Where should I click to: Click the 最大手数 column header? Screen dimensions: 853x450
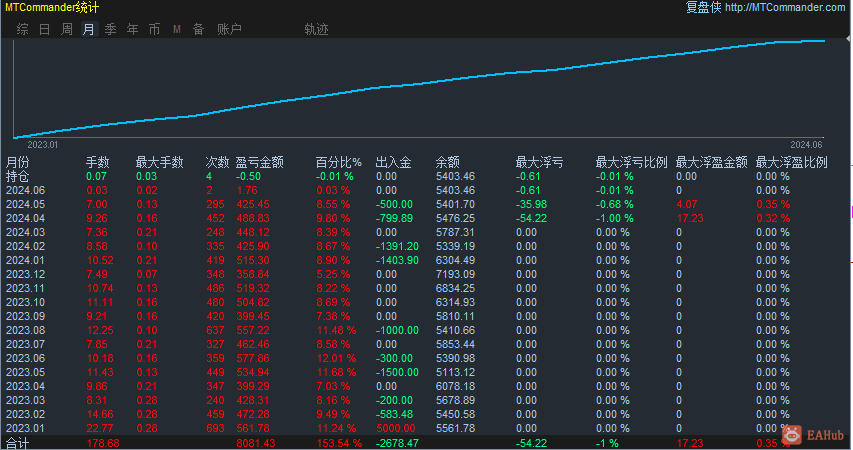click(159, 162)
